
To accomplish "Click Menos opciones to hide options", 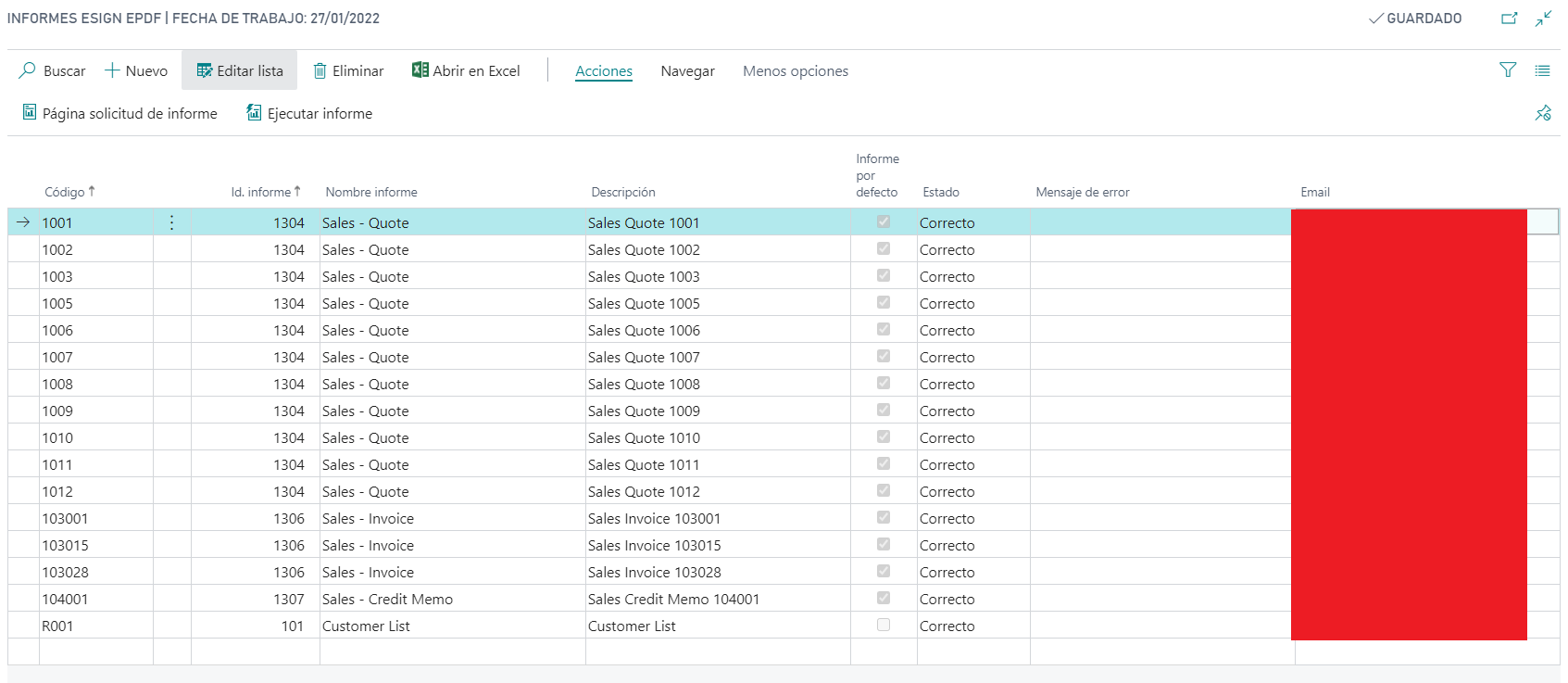I will (795, 71).
